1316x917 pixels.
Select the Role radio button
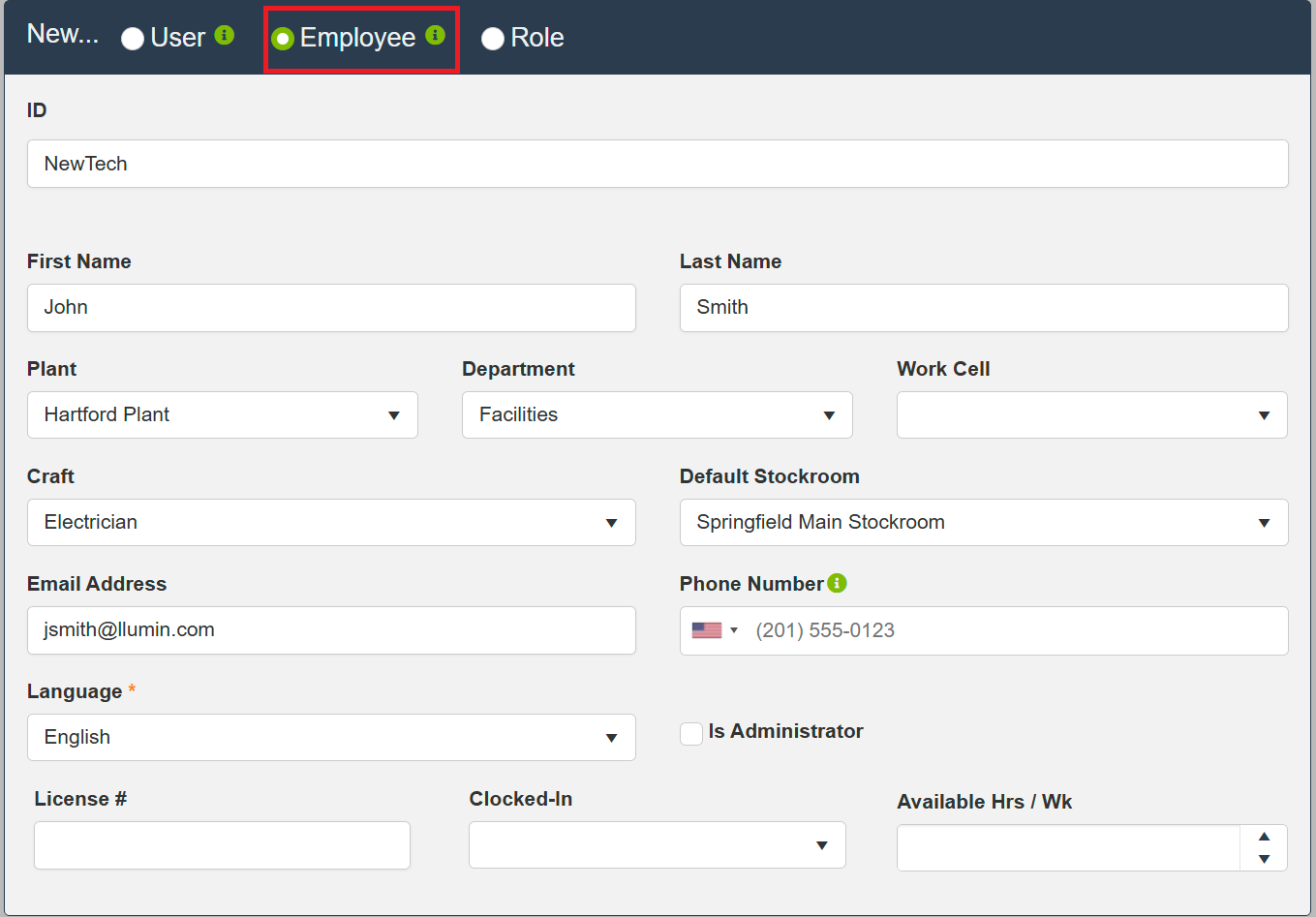[493, 38]
